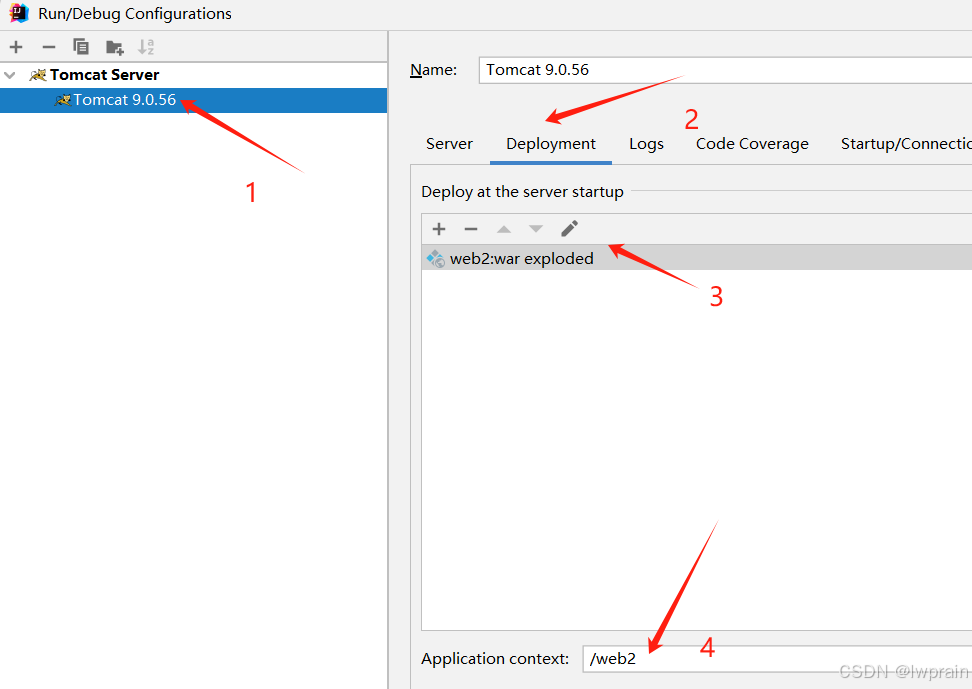
Task: Sort configurations alphabetically
Action: click(x=146, y=47)
